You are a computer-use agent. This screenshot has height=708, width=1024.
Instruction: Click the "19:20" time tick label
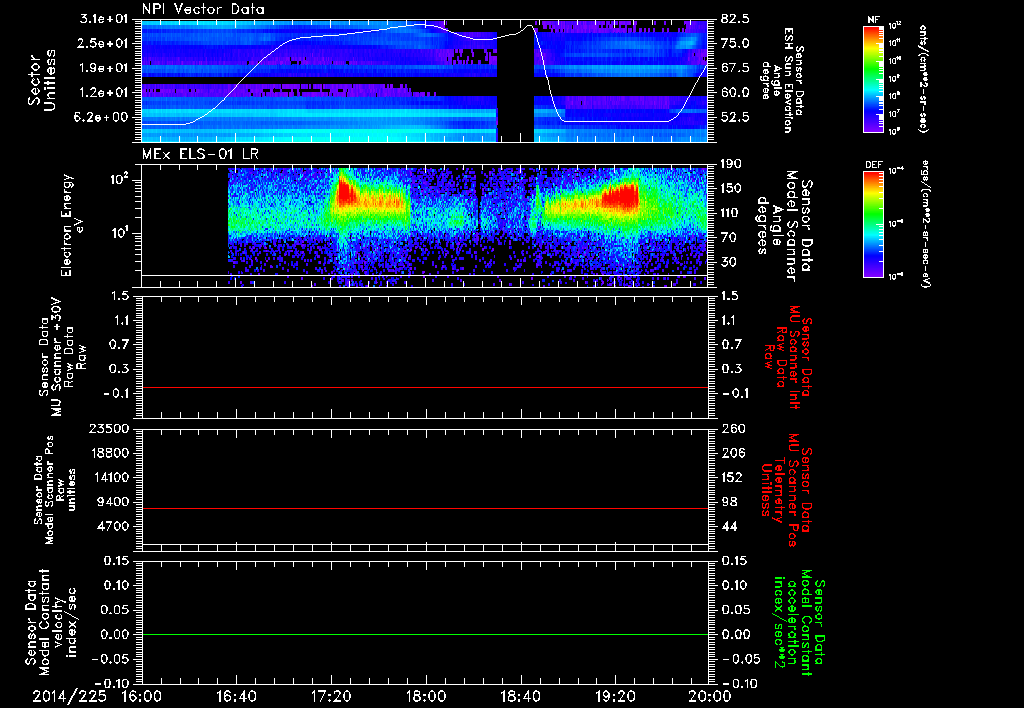pos(615,697)
